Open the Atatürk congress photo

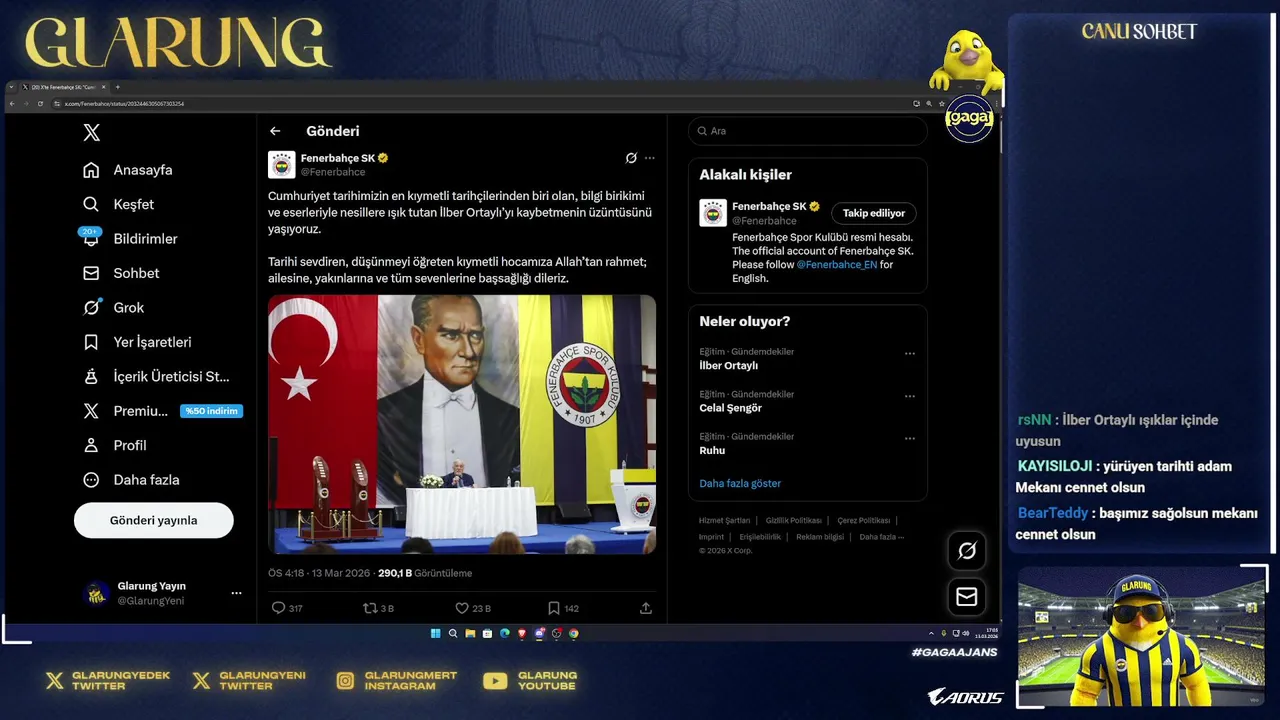(462, 424)
